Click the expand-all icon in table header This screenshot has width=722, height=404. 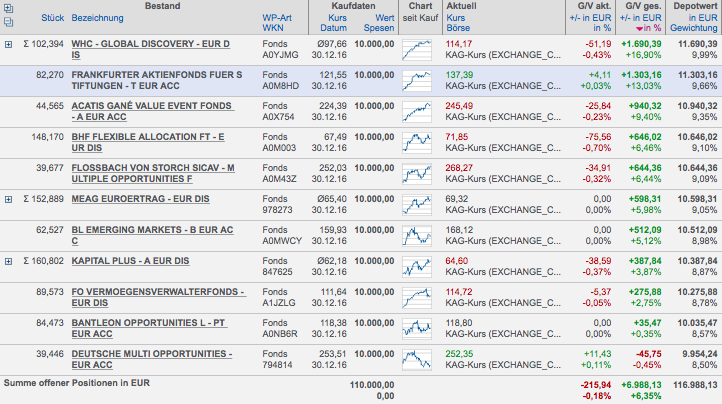coord(8,8)
